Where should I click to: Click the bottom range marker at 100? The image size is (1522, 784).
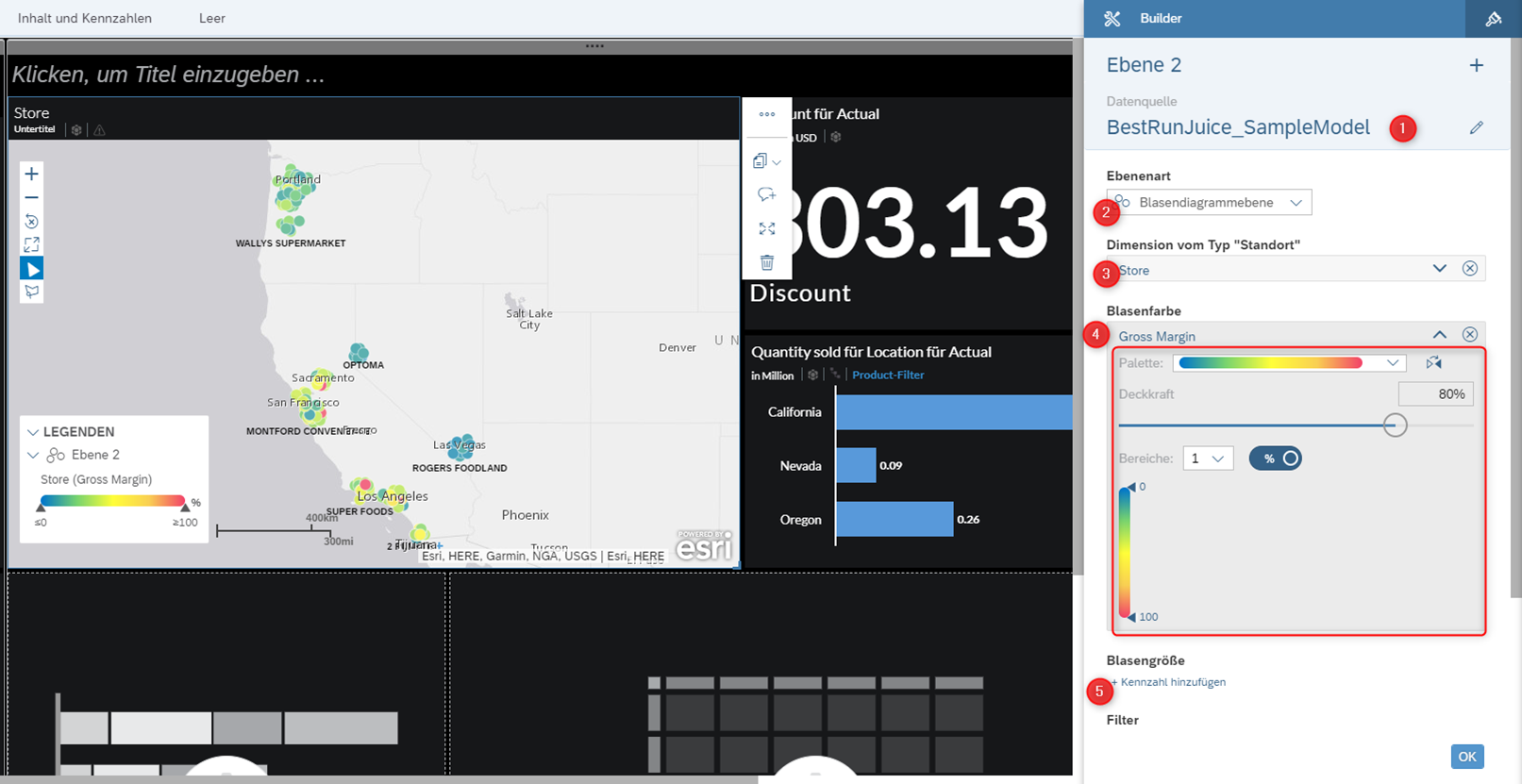[1132, 617]
